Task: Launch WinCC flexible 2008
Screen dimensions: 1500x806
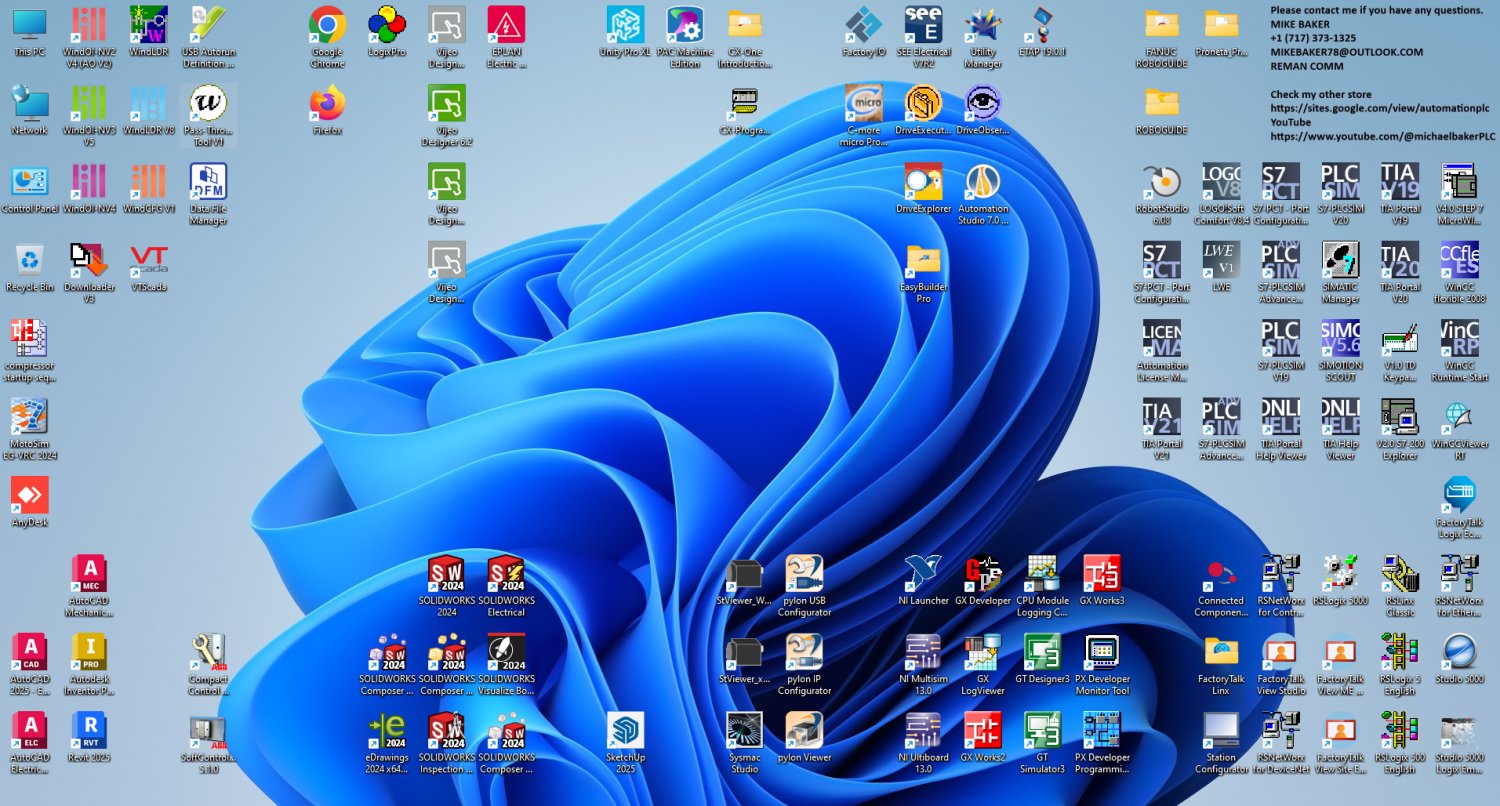Action: click(1460, 273)
